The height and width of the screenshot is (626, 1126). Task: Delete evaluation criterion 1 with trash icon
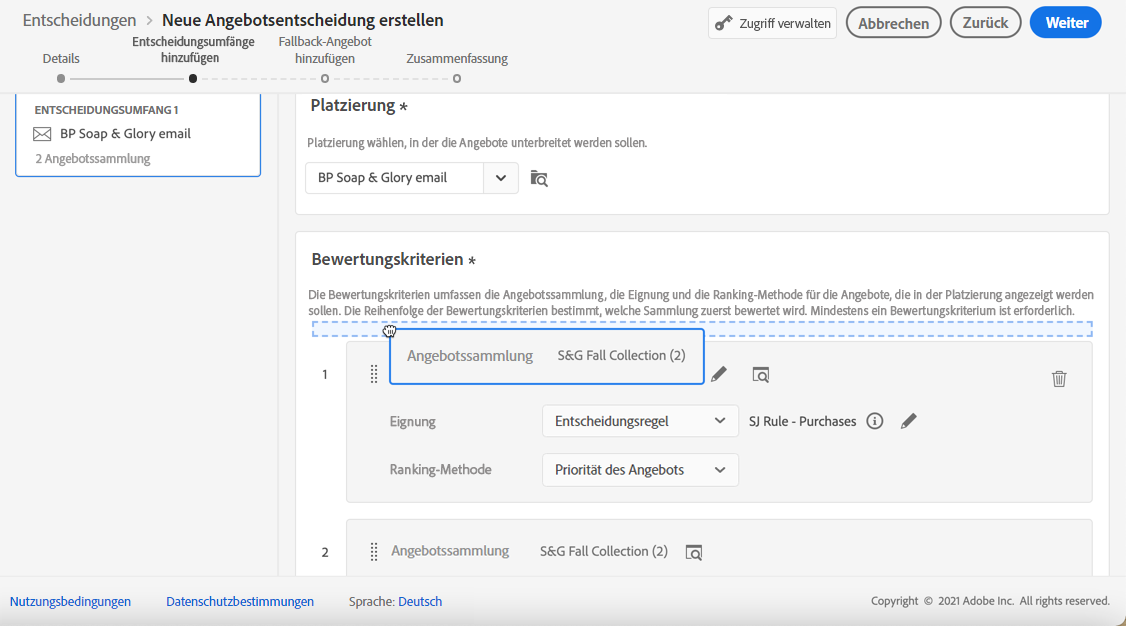(1059, 378)
